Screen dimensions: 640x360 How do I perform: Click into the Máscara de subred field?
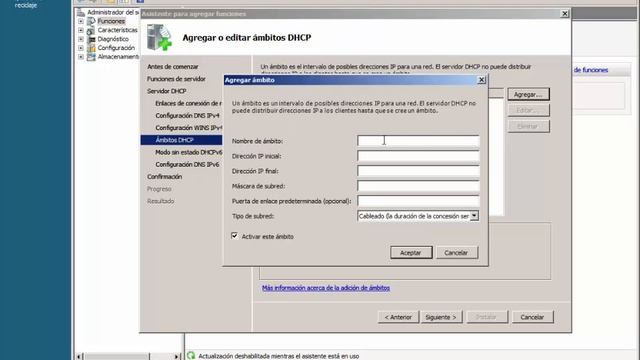(x=418, y=186)
